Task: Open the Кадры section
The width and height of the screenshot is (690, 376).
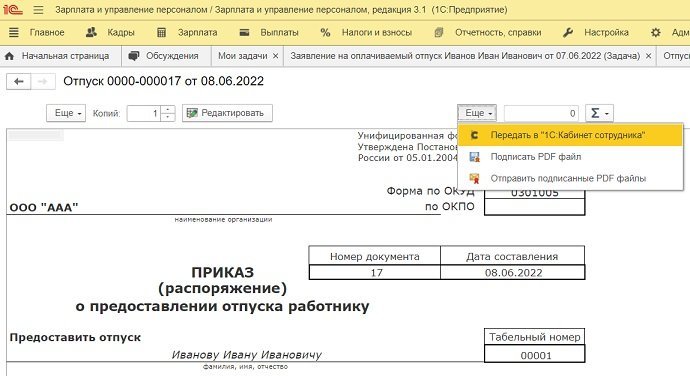Action: (x=121, y=33)
